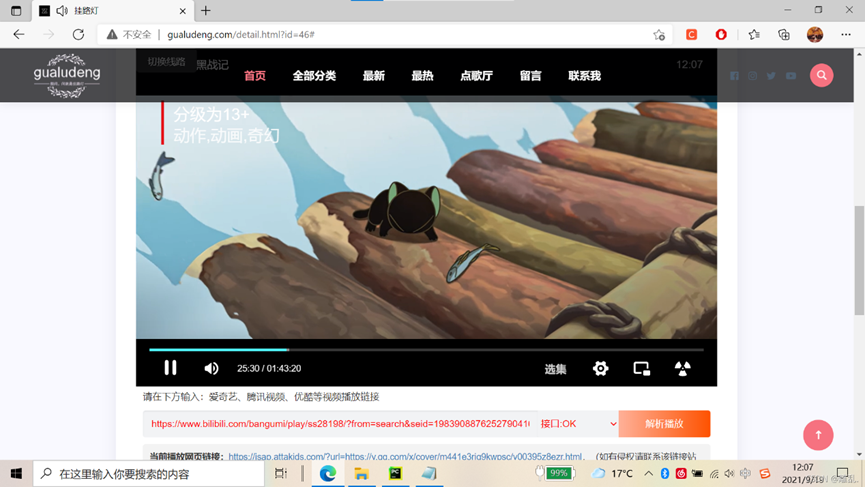Image resolution: width=865 pixels, height=487 pixels.
Task: Open Task View on the taskbar
Action: [281, 473]
